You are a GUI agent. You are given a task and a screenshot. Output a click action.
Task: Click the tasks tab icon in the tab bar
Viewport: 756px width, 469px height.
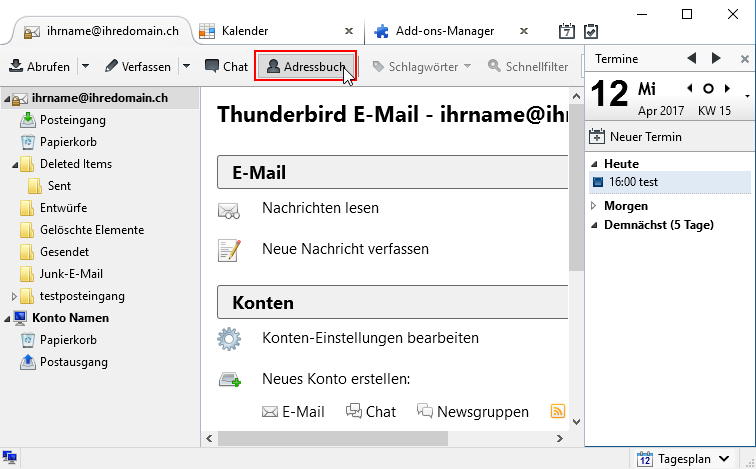[x=591, y=31]
